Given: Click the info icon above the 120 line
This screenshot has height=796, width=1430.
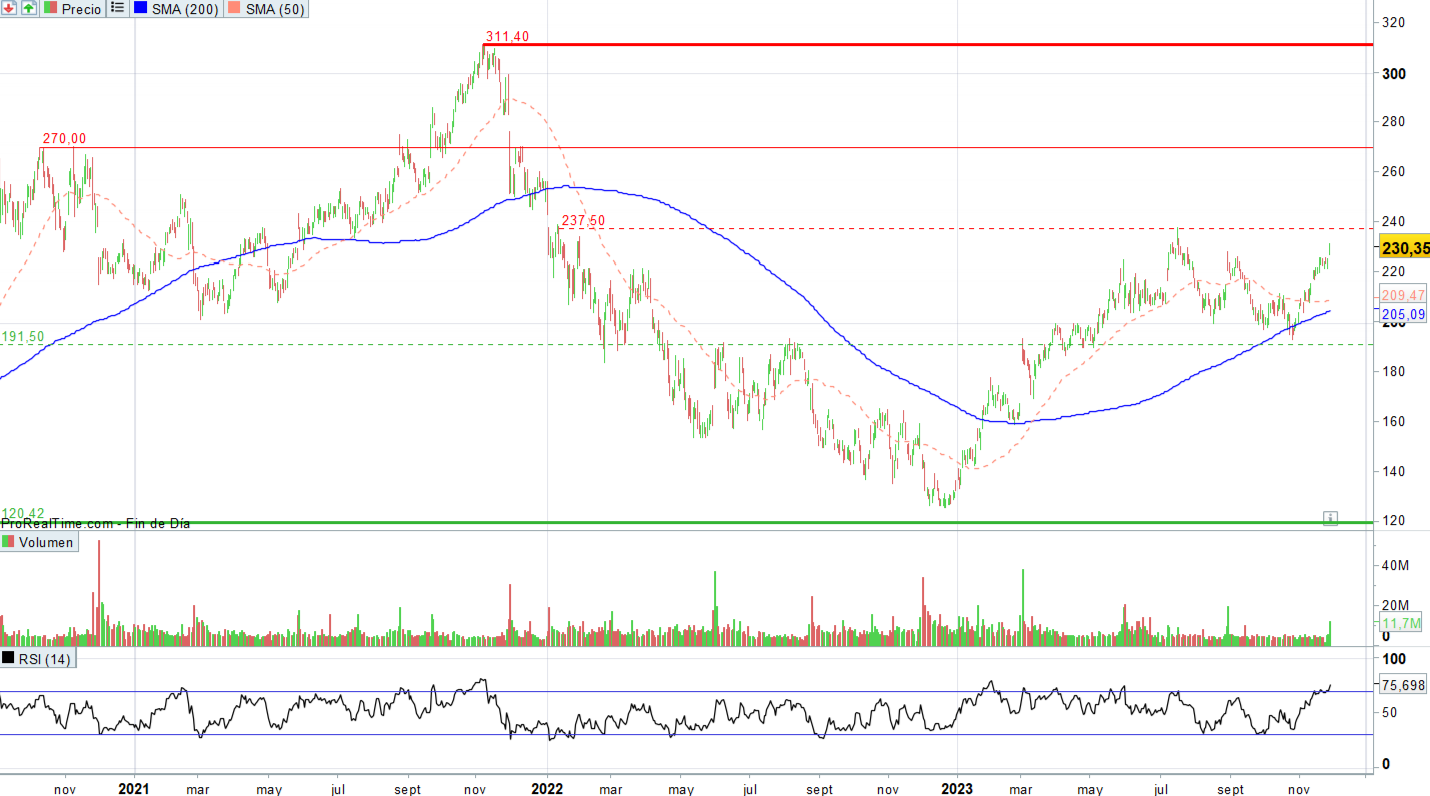Looking at the screenshot, I should point(1330,518).
